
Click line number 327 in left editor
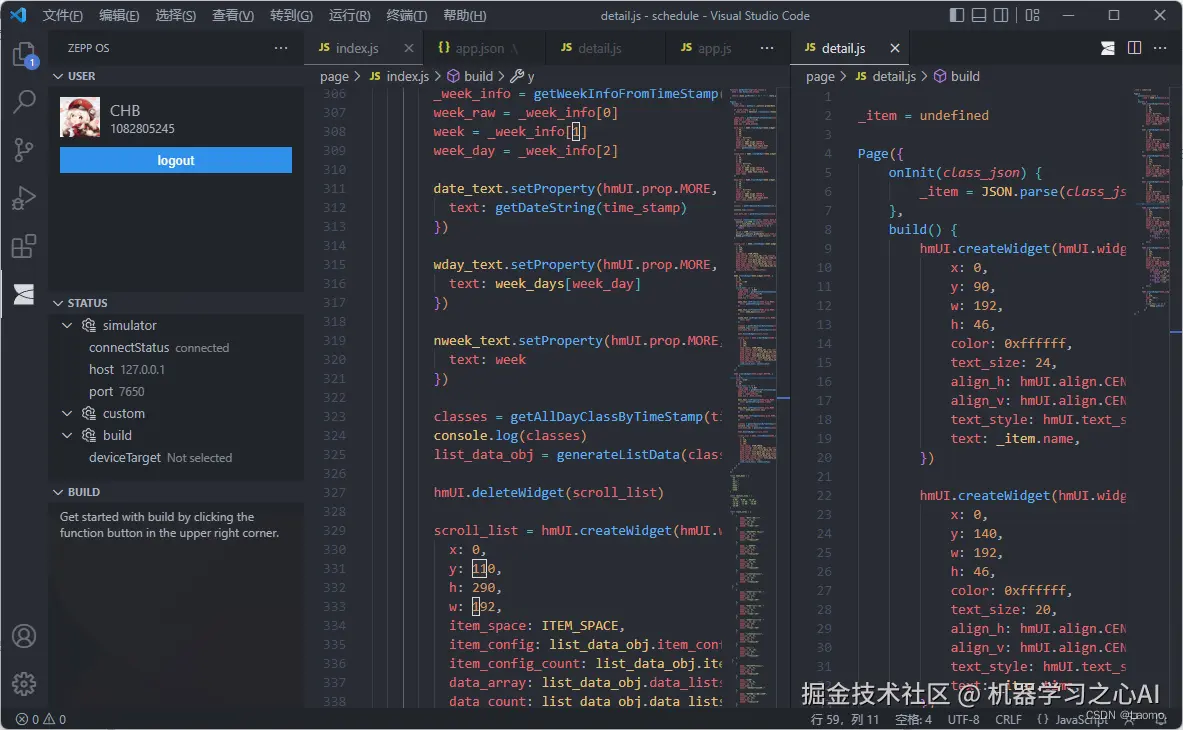point(334,492)
